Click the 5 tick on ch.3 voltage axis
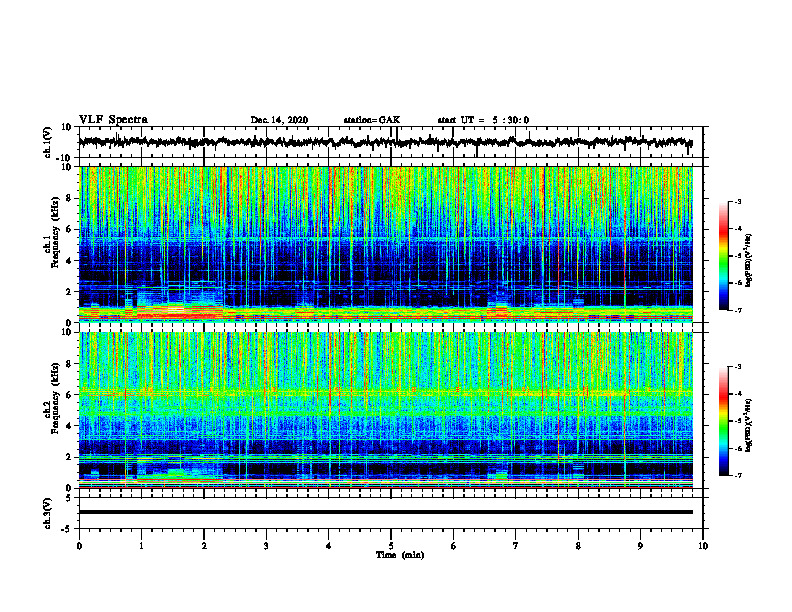The width and height of the screenshot is (792, 612). (69, 498)
